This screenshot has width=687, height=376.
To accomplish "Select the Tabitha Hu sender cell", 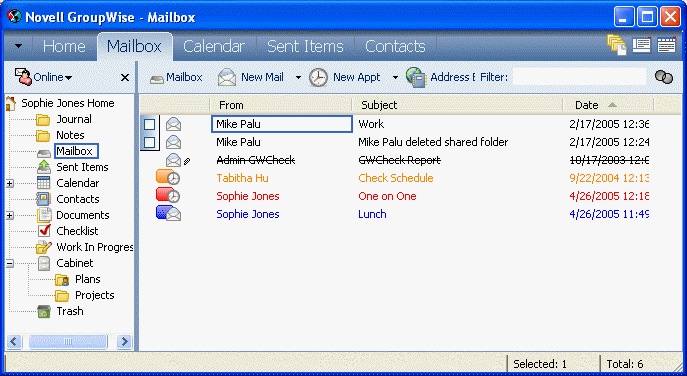I will [x=242, y=178].
